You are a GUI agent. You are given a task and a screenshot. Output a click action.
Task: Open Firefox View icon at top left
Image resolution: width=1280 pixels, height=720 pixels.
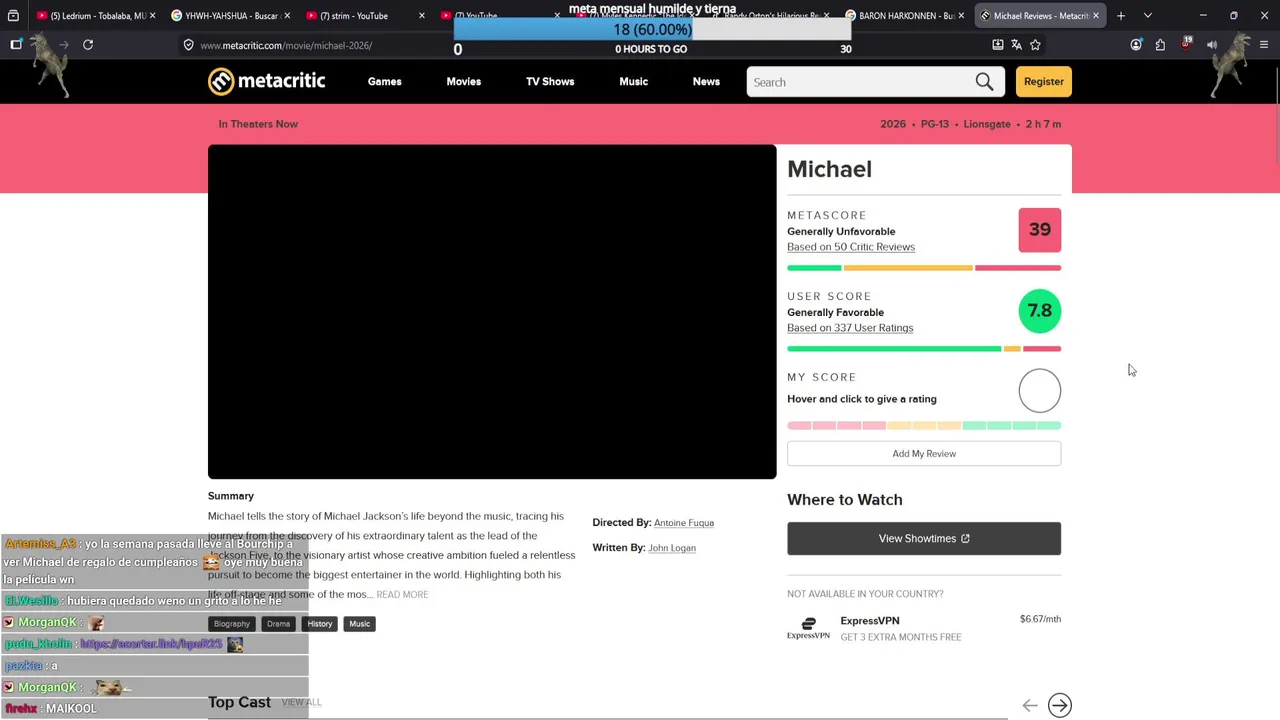(13, 16)
